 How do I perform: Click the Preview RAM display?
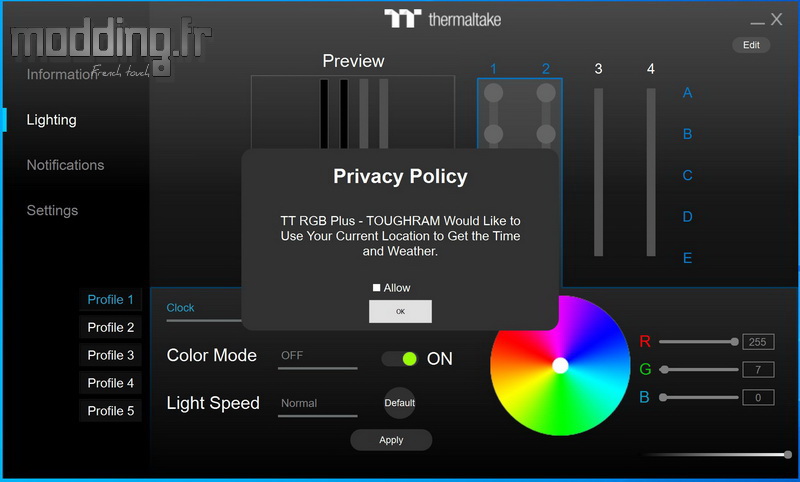tap(353, 112)
